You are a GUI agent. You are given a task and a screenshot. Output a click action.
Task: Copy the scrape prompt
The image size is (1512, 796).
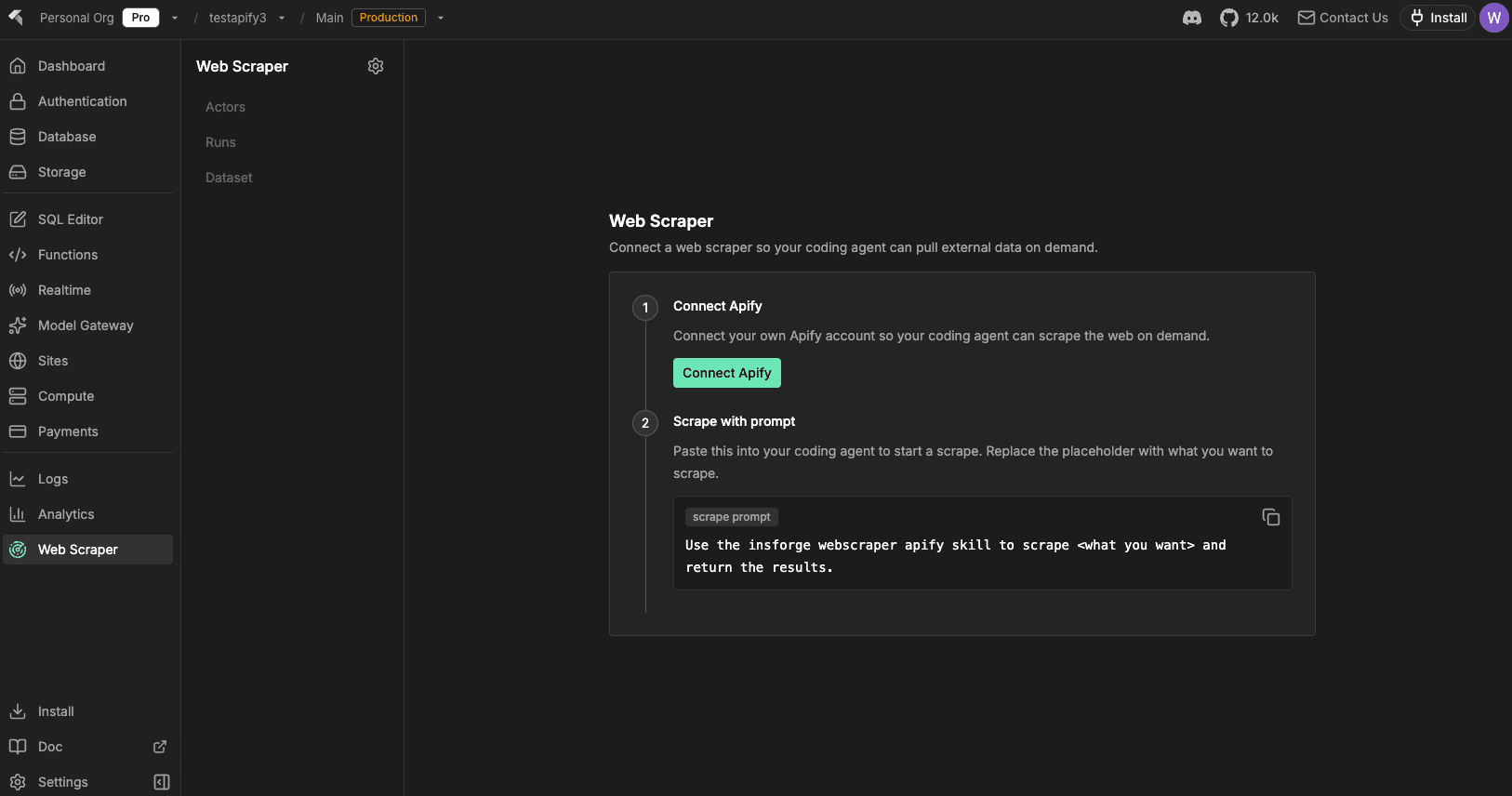click(1270, 517)
